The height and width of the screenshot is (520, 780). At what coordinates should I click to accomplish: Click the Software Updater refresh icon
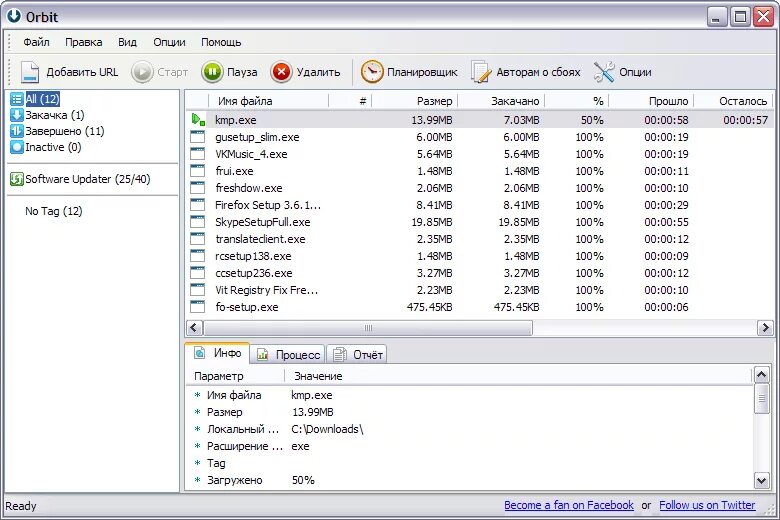tap(17, 179)
